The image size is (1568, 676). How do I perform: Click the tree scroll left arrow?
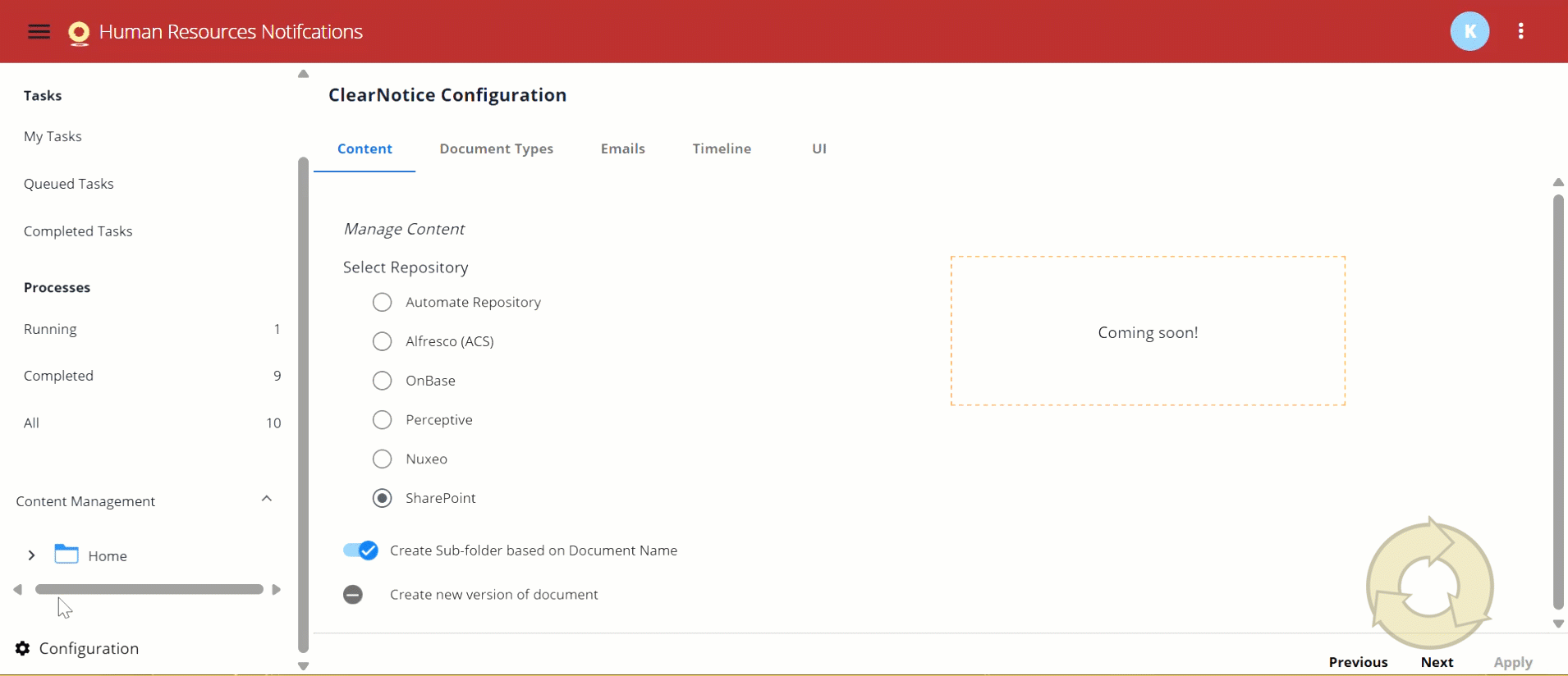coord(18,589)
